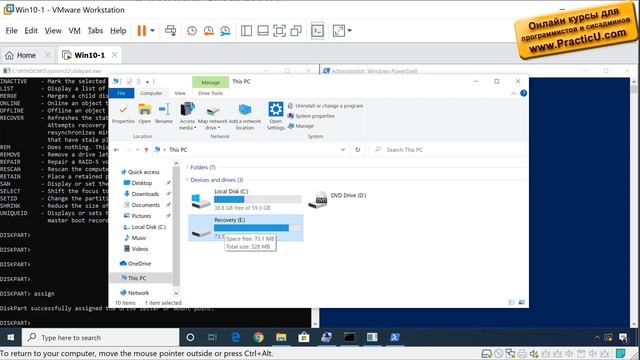640x360 pixels.
Task: Toggle the thumbnail bar in VMware toolbar
Action: coord(263,31)
